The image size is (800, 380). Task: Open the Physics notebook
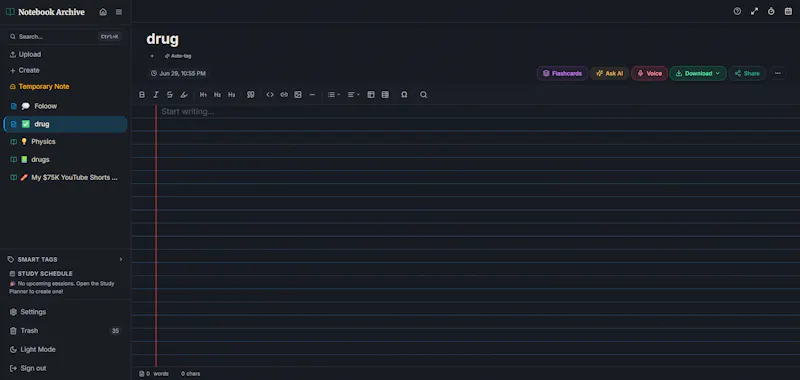coord(65,142)
